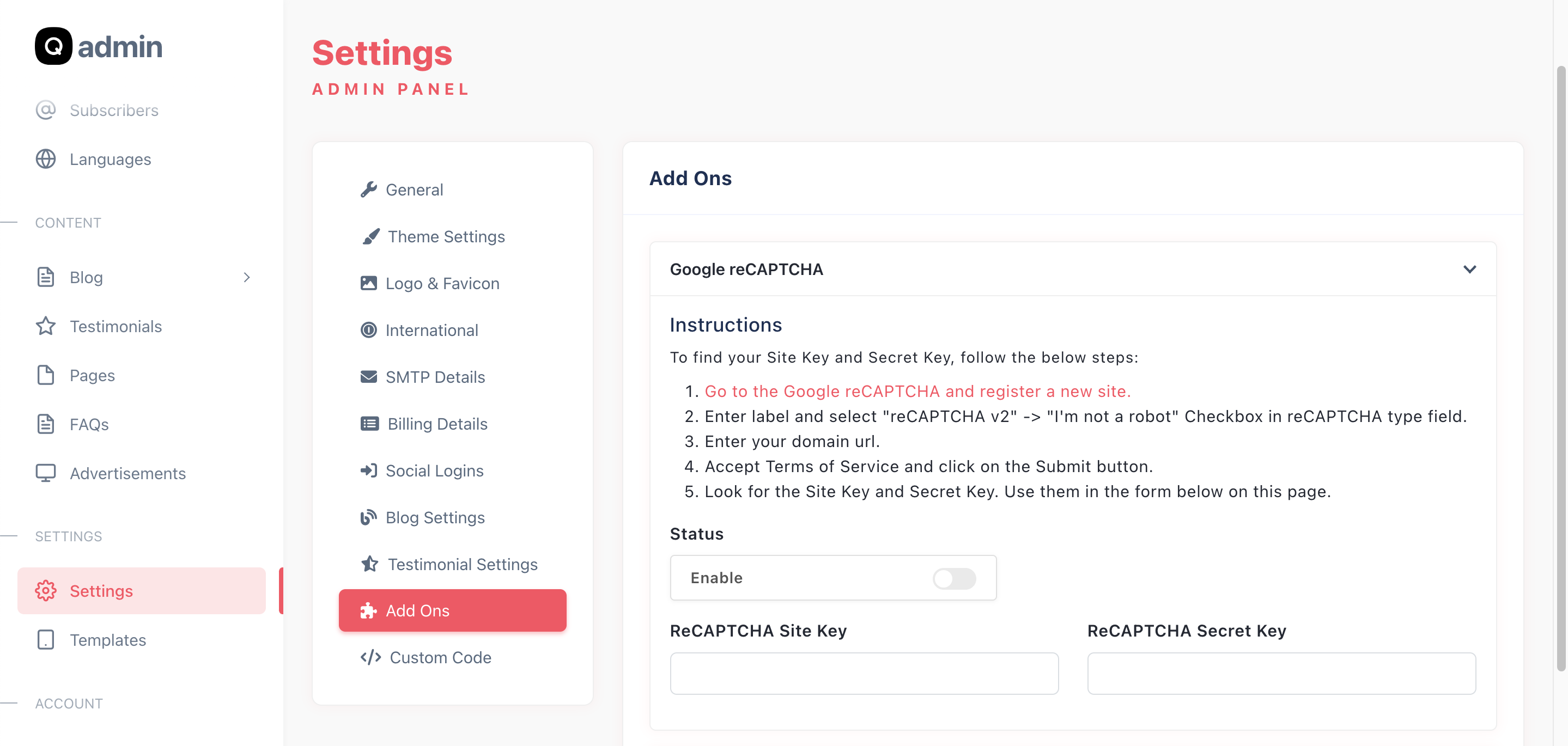
Task: Open Google reCAPTCHA register new site link
Action: pyautogui.click(x=917, y=392)
